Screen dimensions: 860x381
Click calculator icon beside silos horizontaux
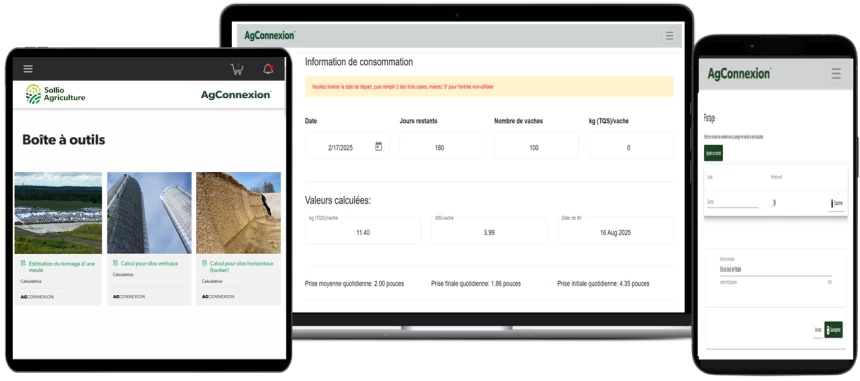[205, 264]
